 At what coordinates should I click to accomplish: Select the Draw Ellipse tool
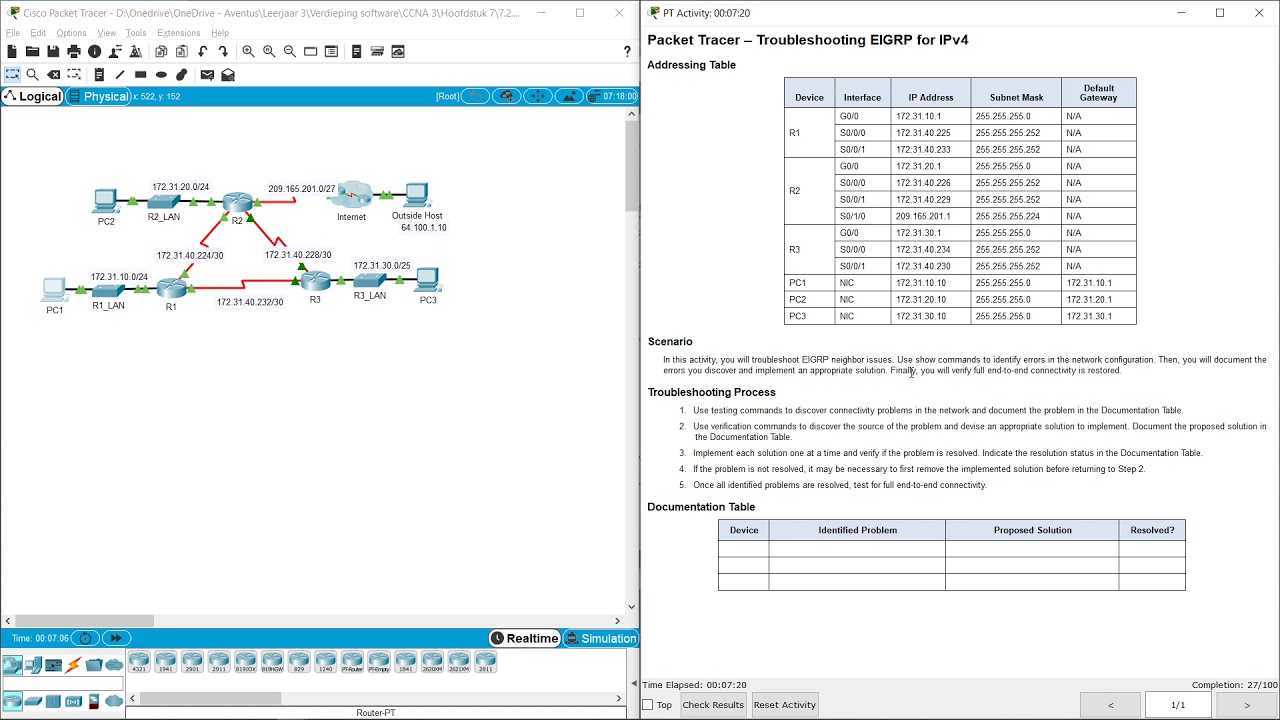[161, 75]
